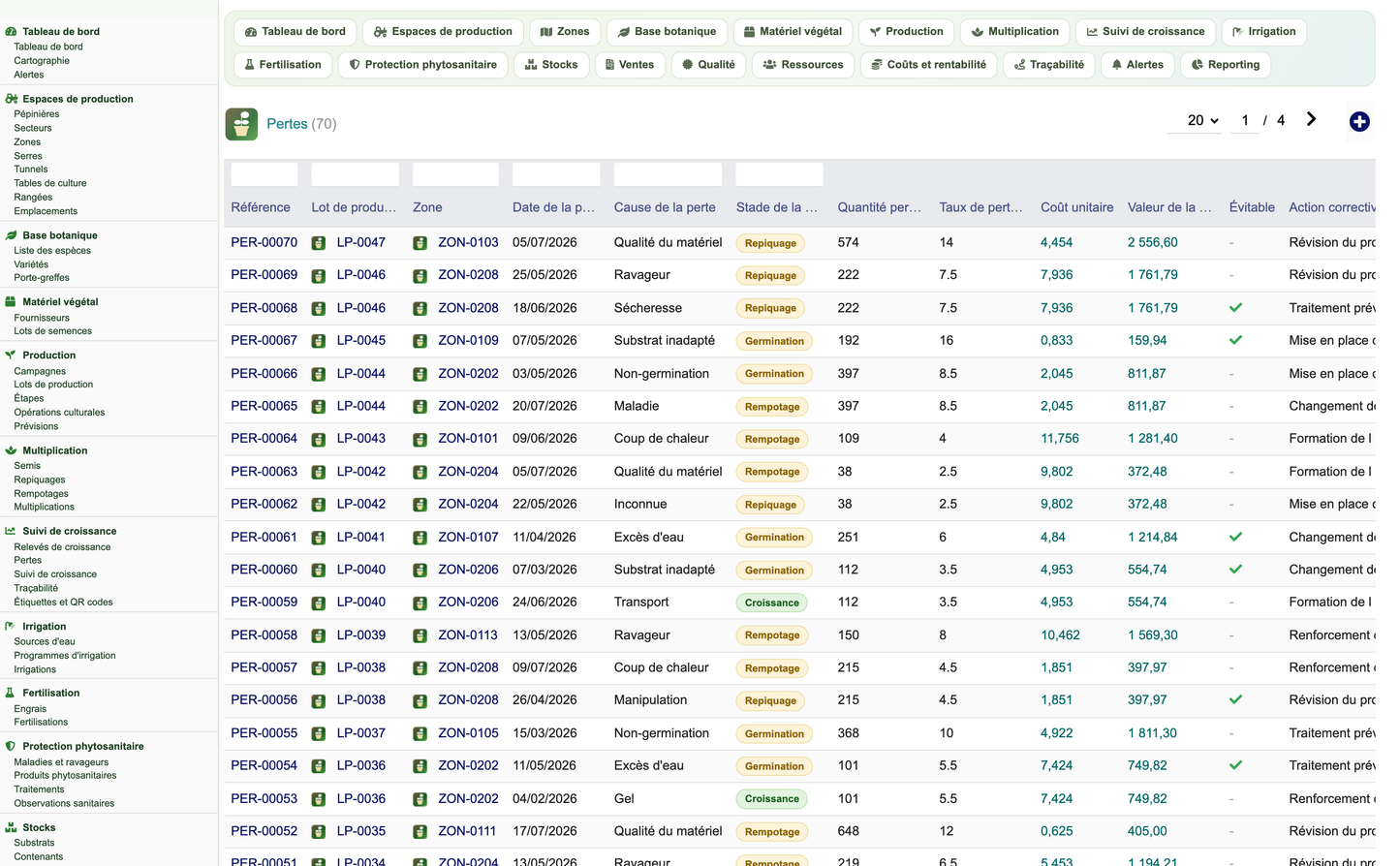Click the Référence filter input field
Viewport: 1400px width, 866px height.
264,174
